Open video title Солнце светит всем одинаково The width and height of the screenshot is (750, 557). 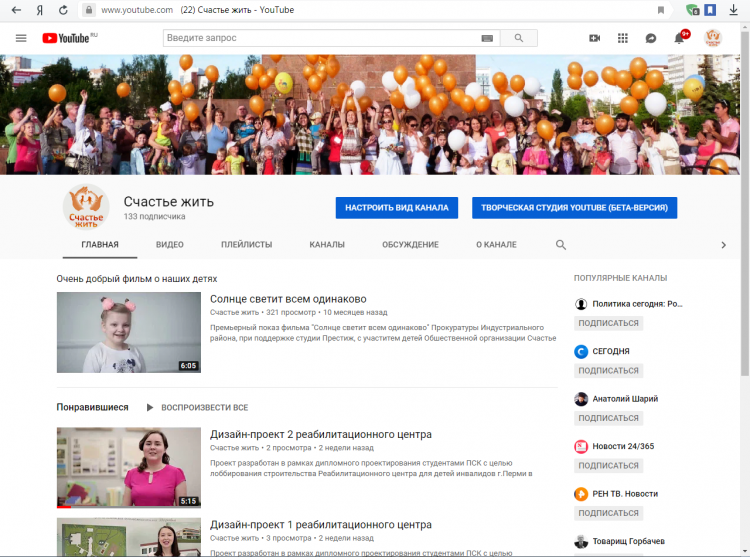coord(288,299)
